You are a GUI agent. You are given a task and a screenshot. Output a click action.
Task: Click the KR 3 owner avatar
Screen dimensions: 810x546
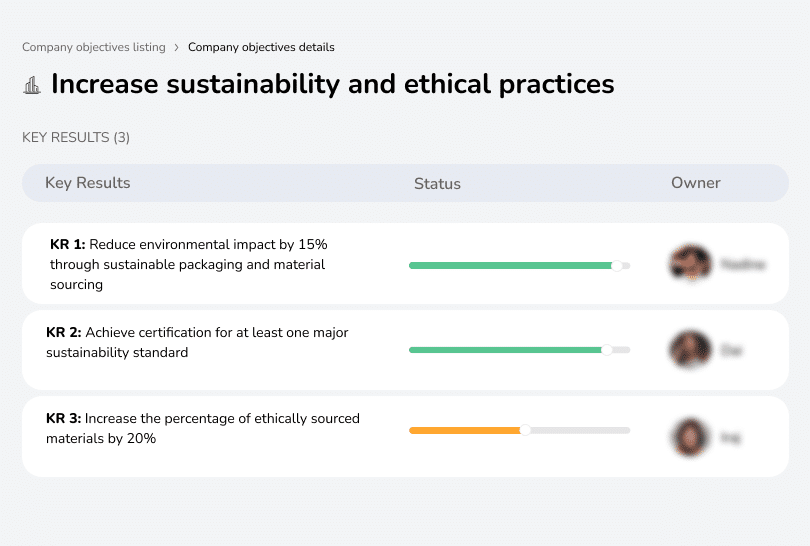pos(690,437)
